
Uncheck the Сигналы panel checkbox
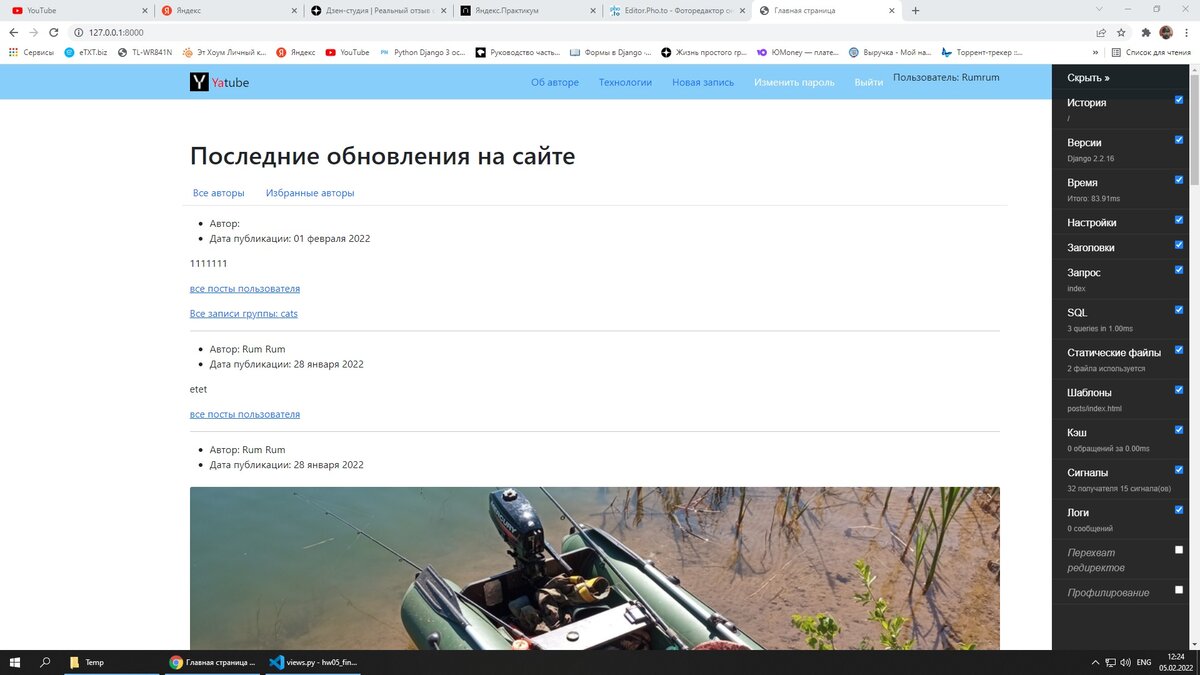pyautogui.click(x=1179, y=470)
